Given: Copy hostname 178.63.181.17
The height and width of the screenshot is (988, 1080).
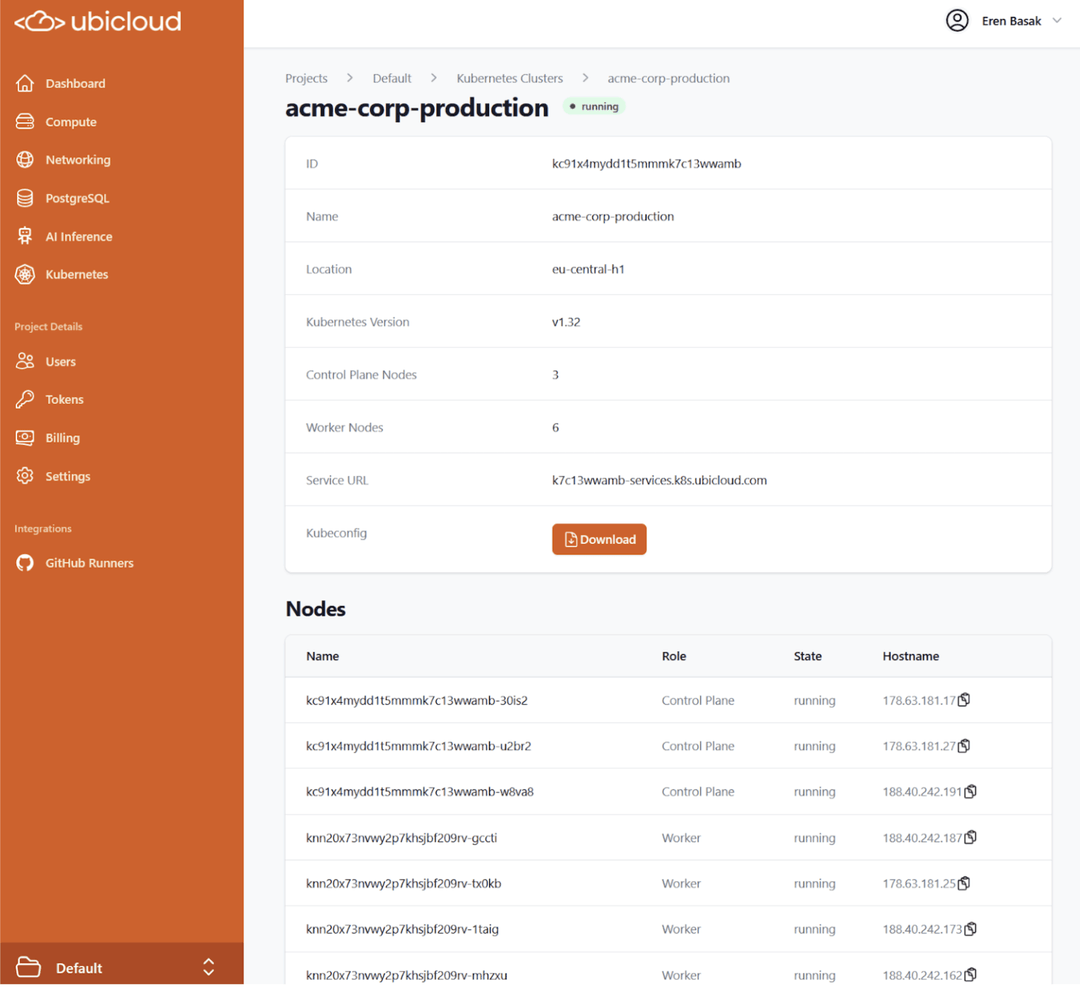Looking at the screenshot, I should point(964,700).
